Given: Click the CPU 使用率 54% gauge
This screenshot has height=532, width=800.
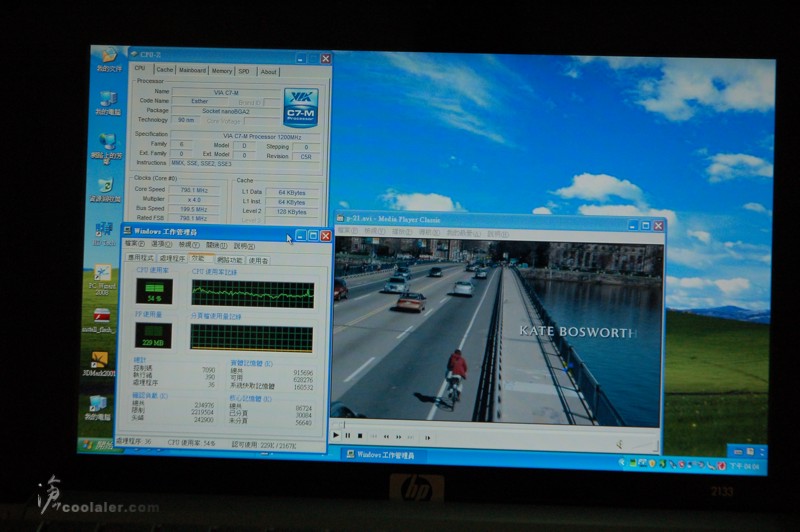Looking at the screenshot, I should click(x=154, y=291).
